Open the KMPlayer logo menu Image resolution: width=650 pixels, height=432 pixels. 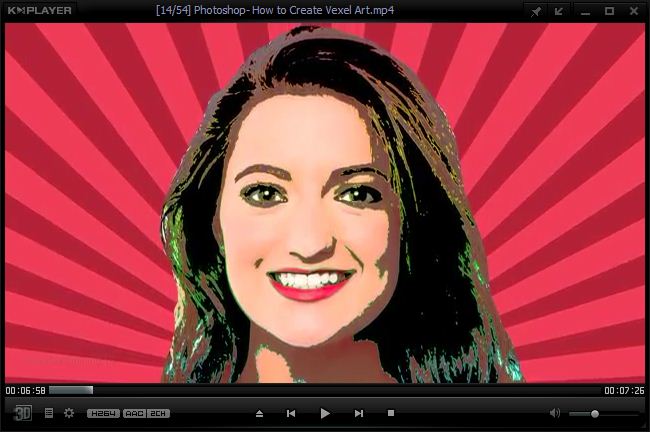point(40,11)
